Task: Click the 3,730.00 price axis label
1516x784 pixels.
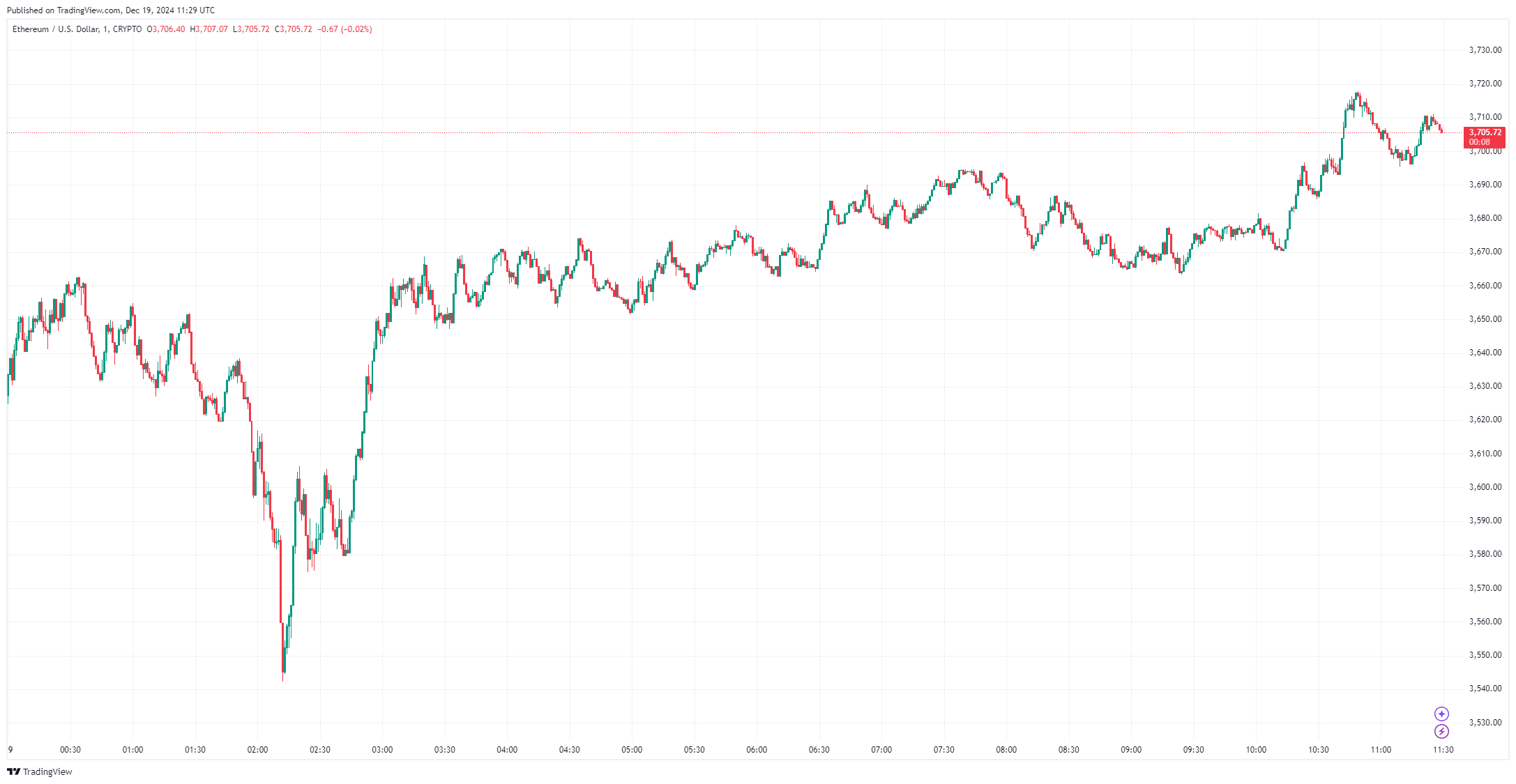Action: 1485,50
